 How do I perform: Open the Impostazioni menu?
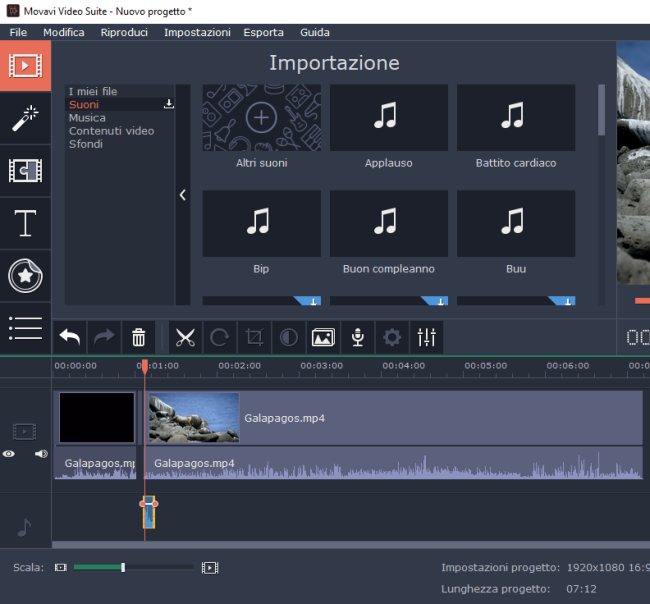pos(197,32)
